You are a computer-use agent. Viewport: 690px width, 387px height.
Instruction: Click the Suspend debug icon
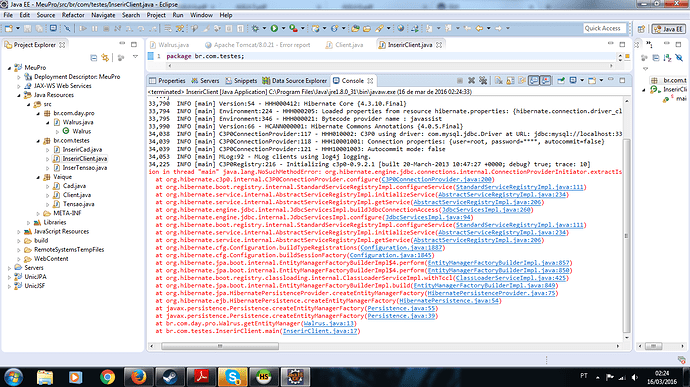pyautogui.click(x=95, y=29)
